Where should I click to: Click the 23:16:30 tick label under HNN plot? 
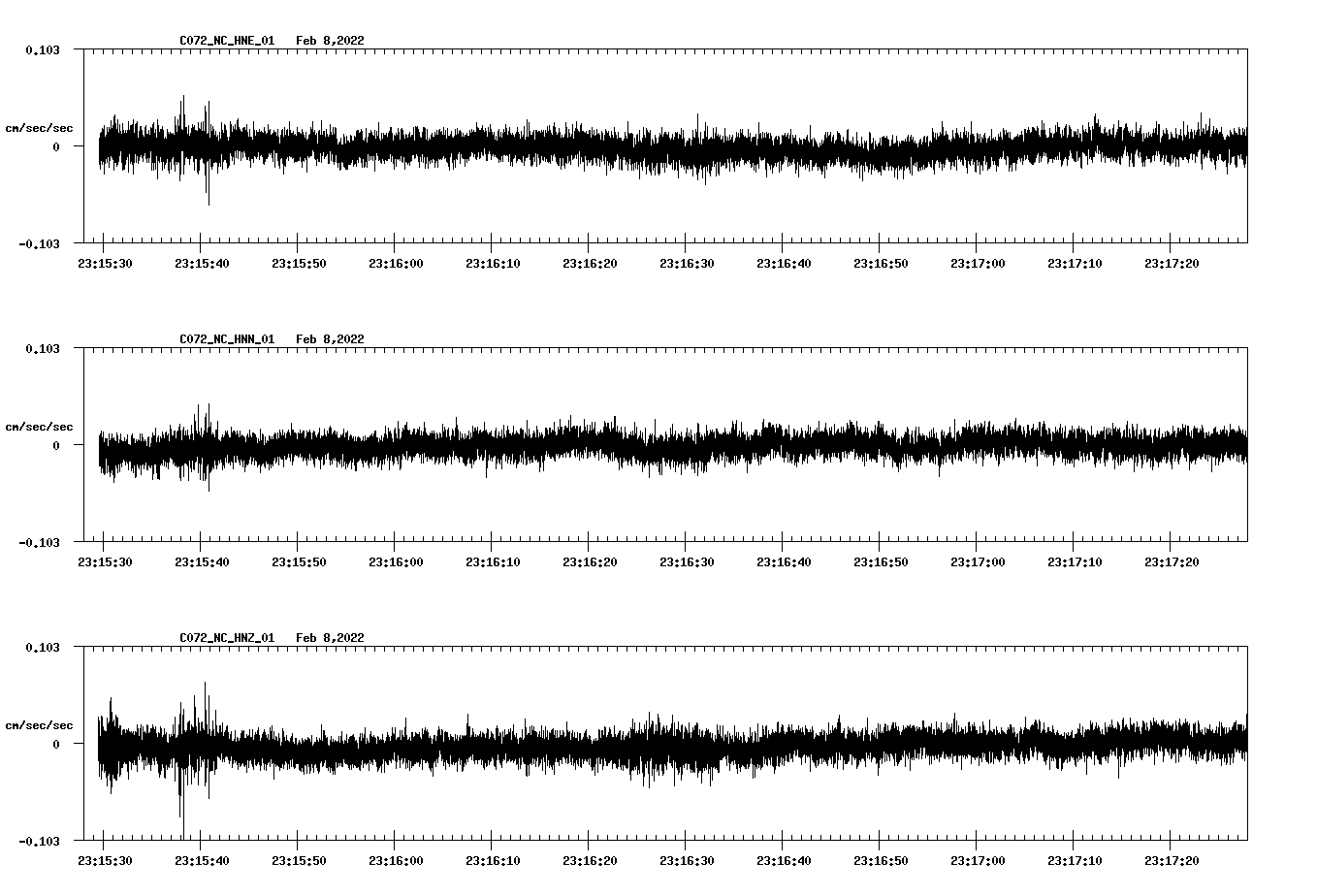(687, 562)
